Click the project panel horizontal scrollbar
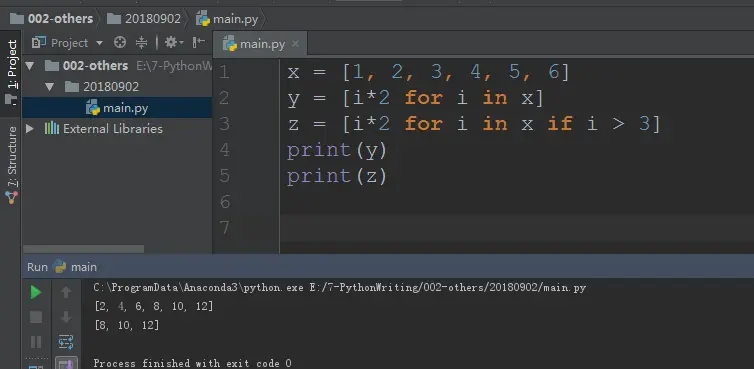Viewport: 754px width, 369px height. pyautogui.click(x=84, y=249)
